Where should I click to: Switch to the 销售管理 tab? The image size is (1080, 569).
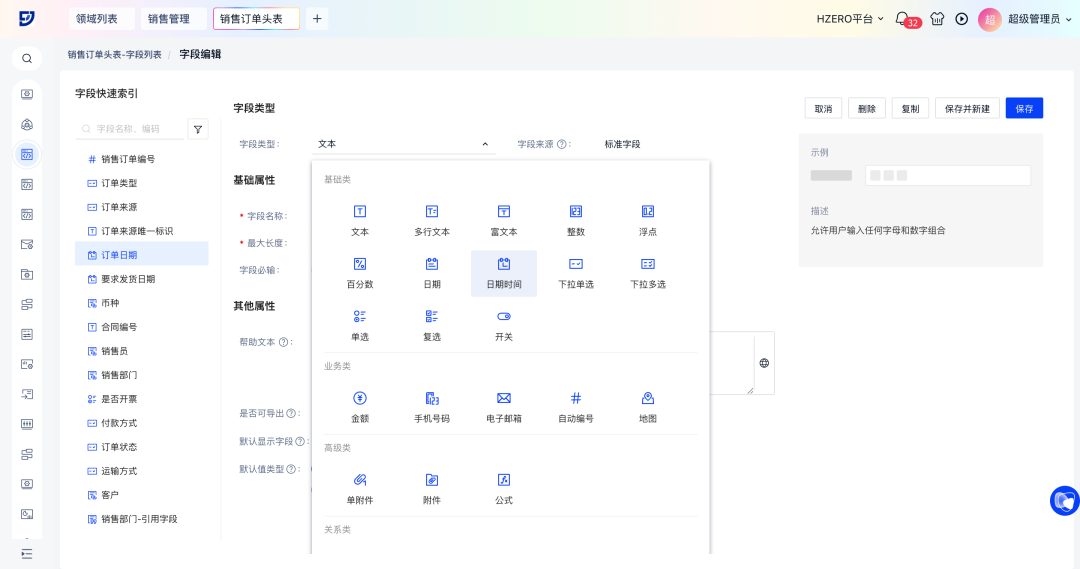172,18
